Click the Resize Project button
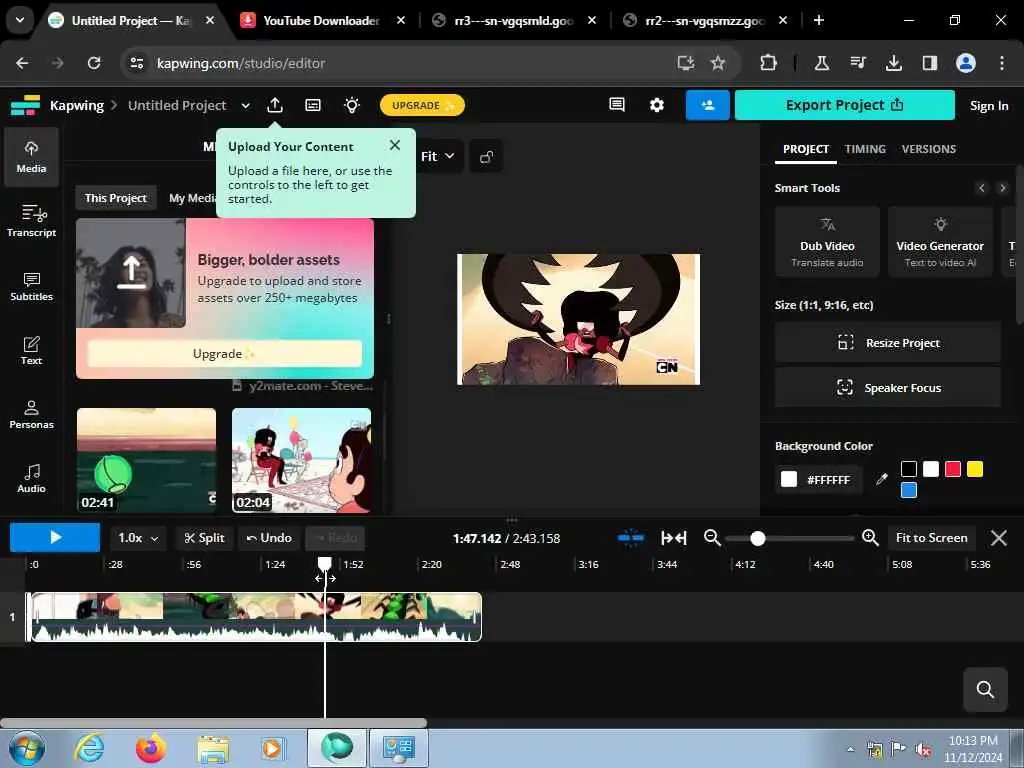1024x768 pixels. click(887, 343)
